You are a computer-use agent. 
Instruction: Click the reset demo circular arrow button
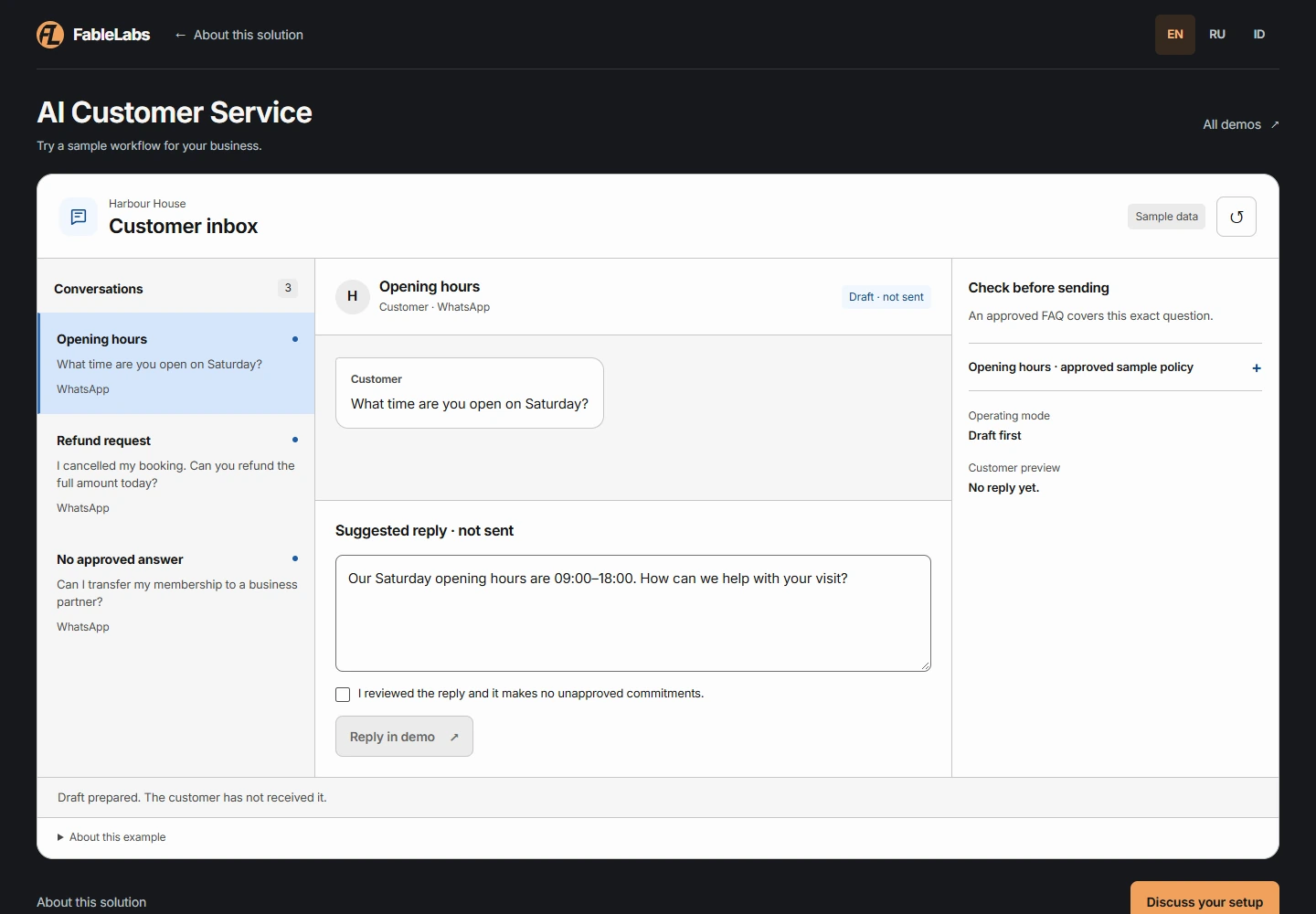[x=1236, y=217]
